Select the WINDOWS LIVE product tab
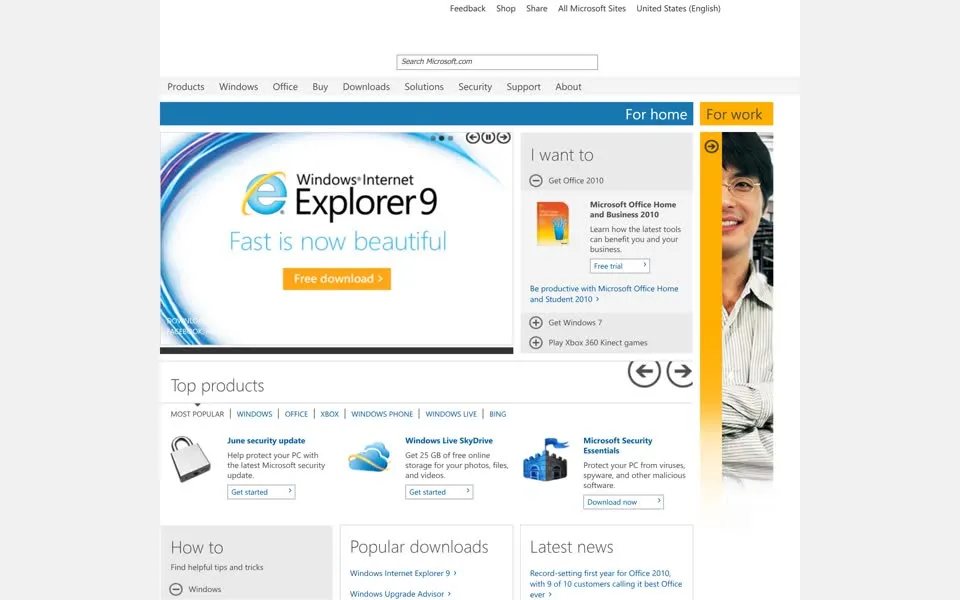The width and height of the screenshot is (960, 600). click(x=451, y=414)
